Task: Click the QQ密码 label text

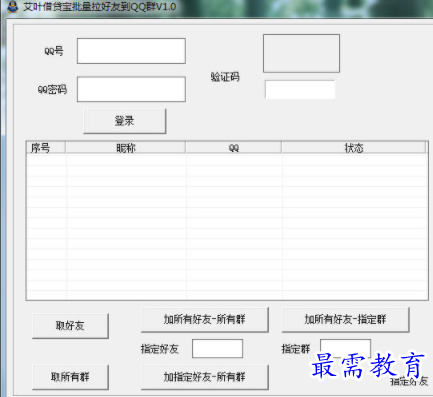Action: coord(52,89)
